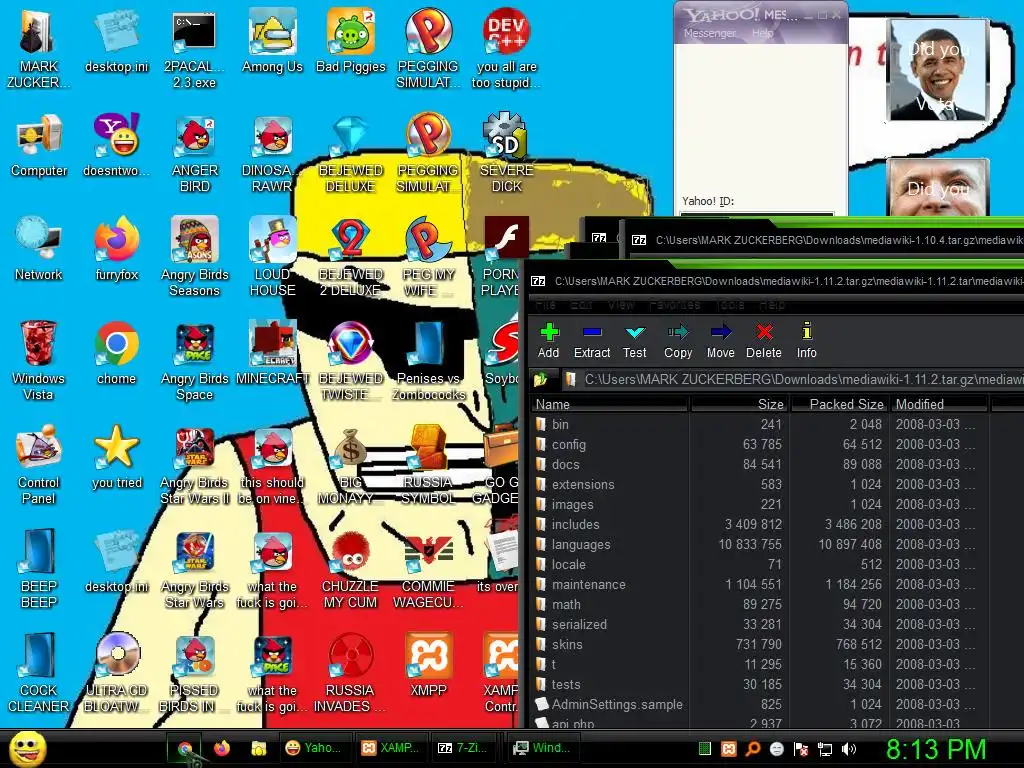This screenshot has height=768, width=1024.
Task: Click the Move arrow icon in 7-Zip
Action: (721, 340)
